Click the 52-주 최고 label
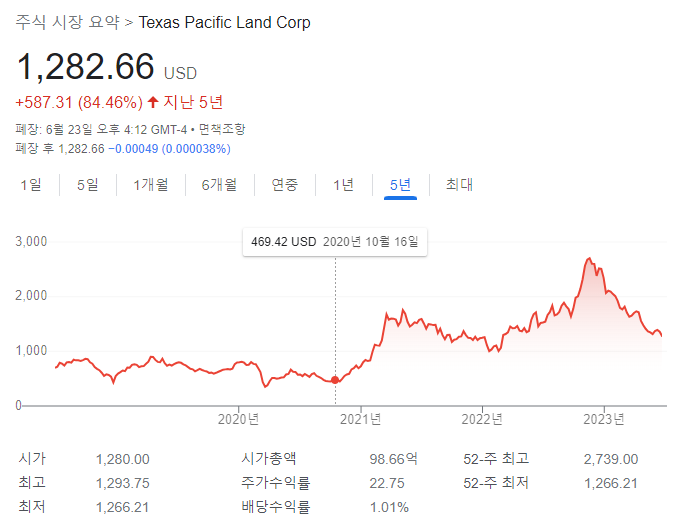Viewport: 683px width, 530px height. (x=496, y=458)
